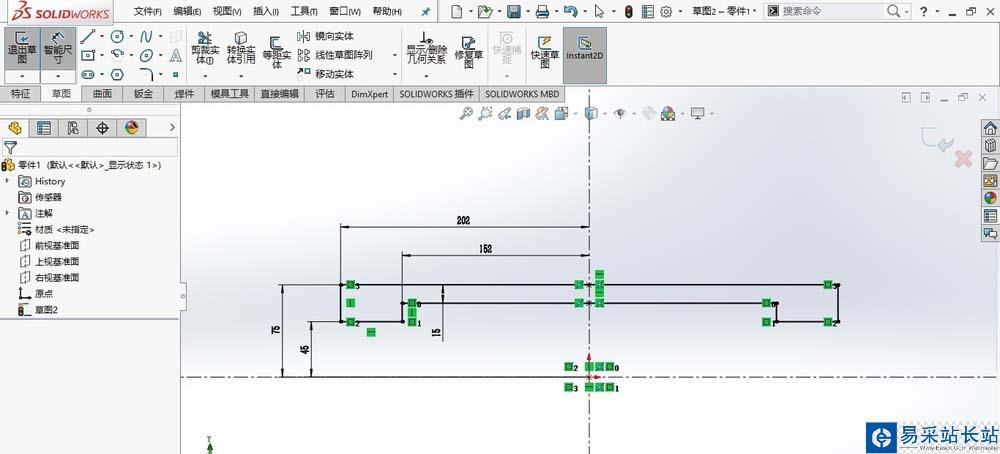Select the Point sketch tool

point(176,75)
